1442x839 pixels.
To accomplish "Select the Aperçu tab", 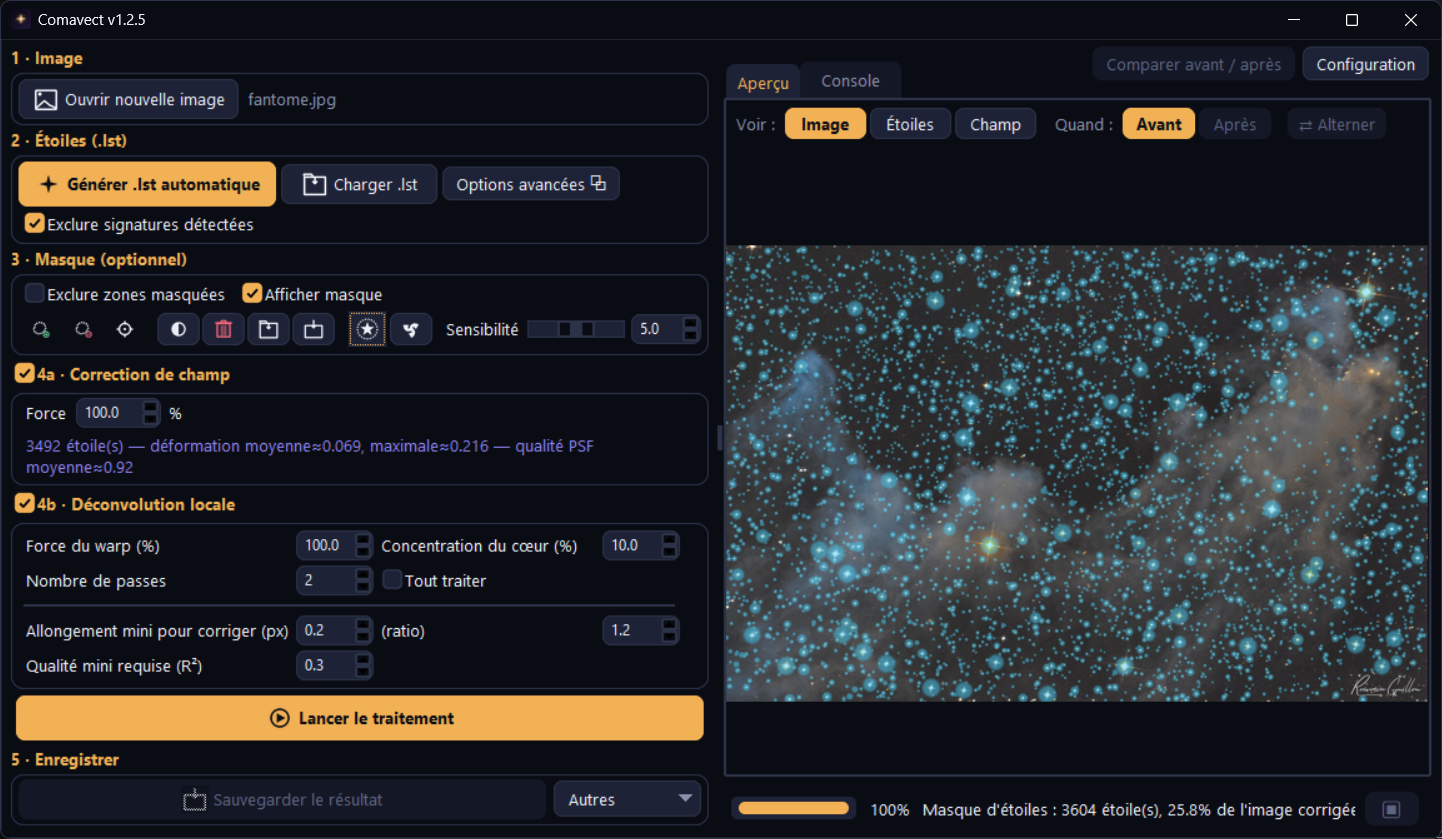I will click(763, 82).
